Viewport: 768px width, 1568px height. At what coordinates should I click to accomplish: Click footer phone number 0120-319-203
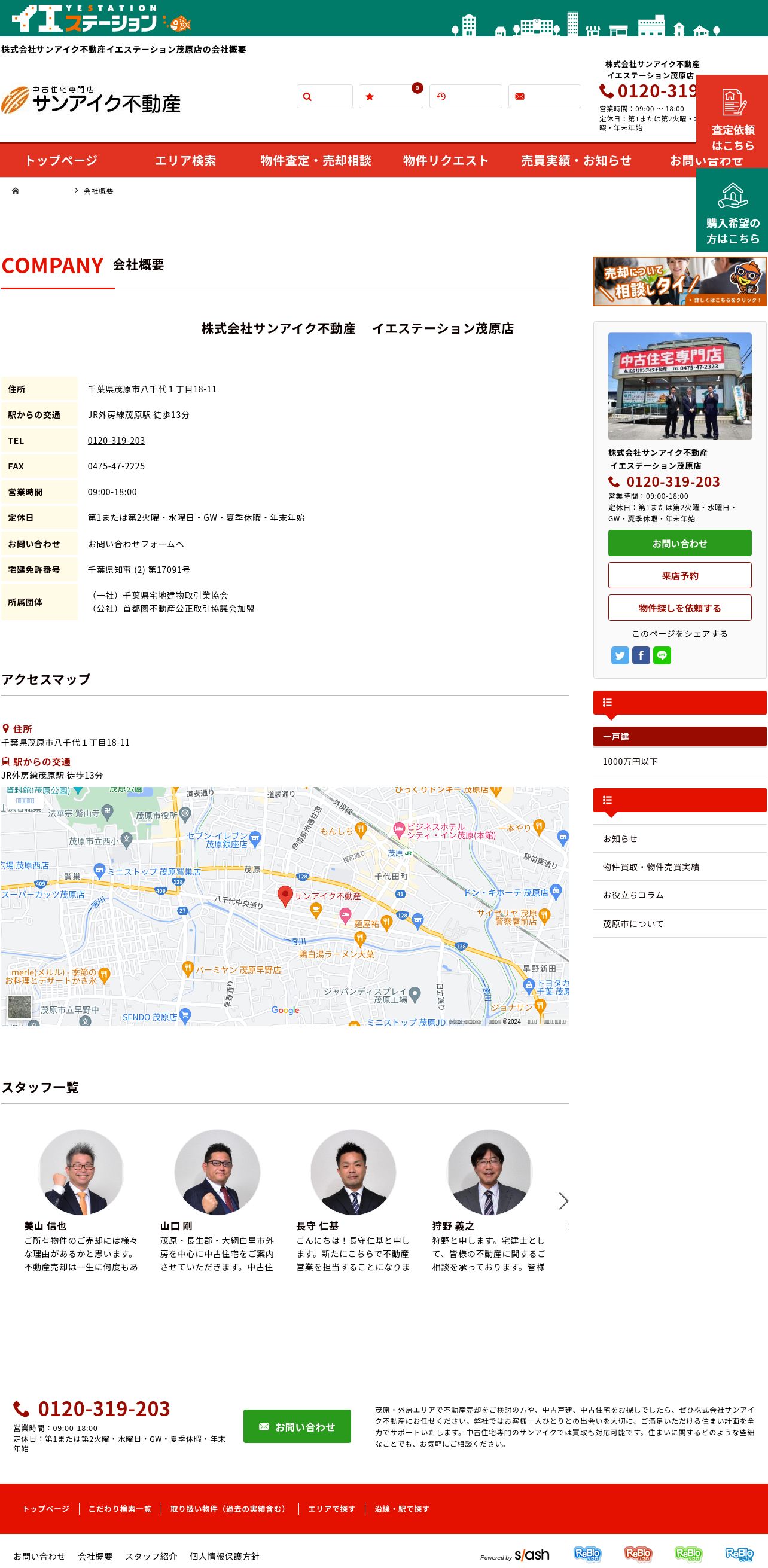(104, 1408)
